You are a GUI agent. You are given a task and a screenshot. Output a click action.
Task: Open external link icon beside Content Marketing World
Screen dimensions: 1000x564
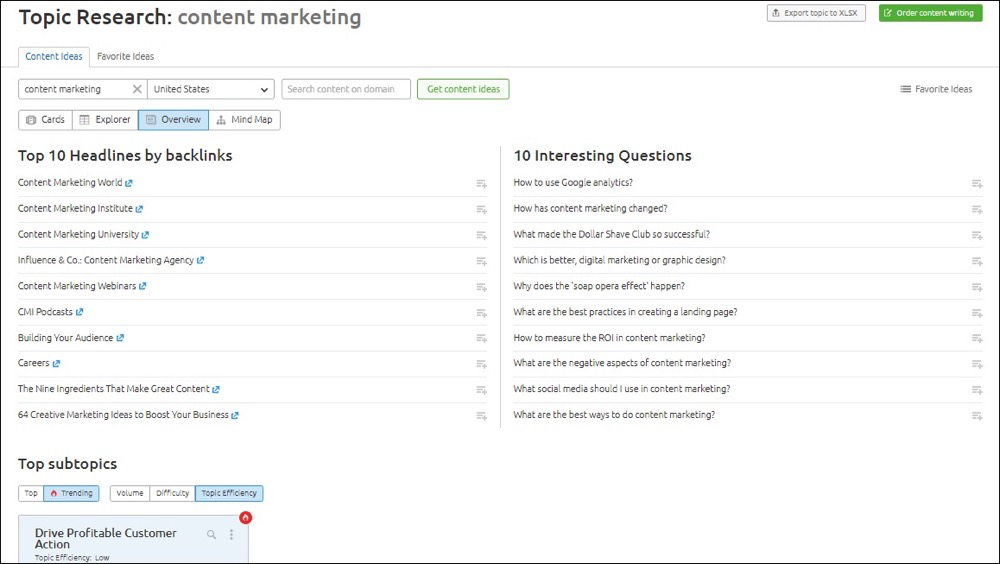pos(129,183)
